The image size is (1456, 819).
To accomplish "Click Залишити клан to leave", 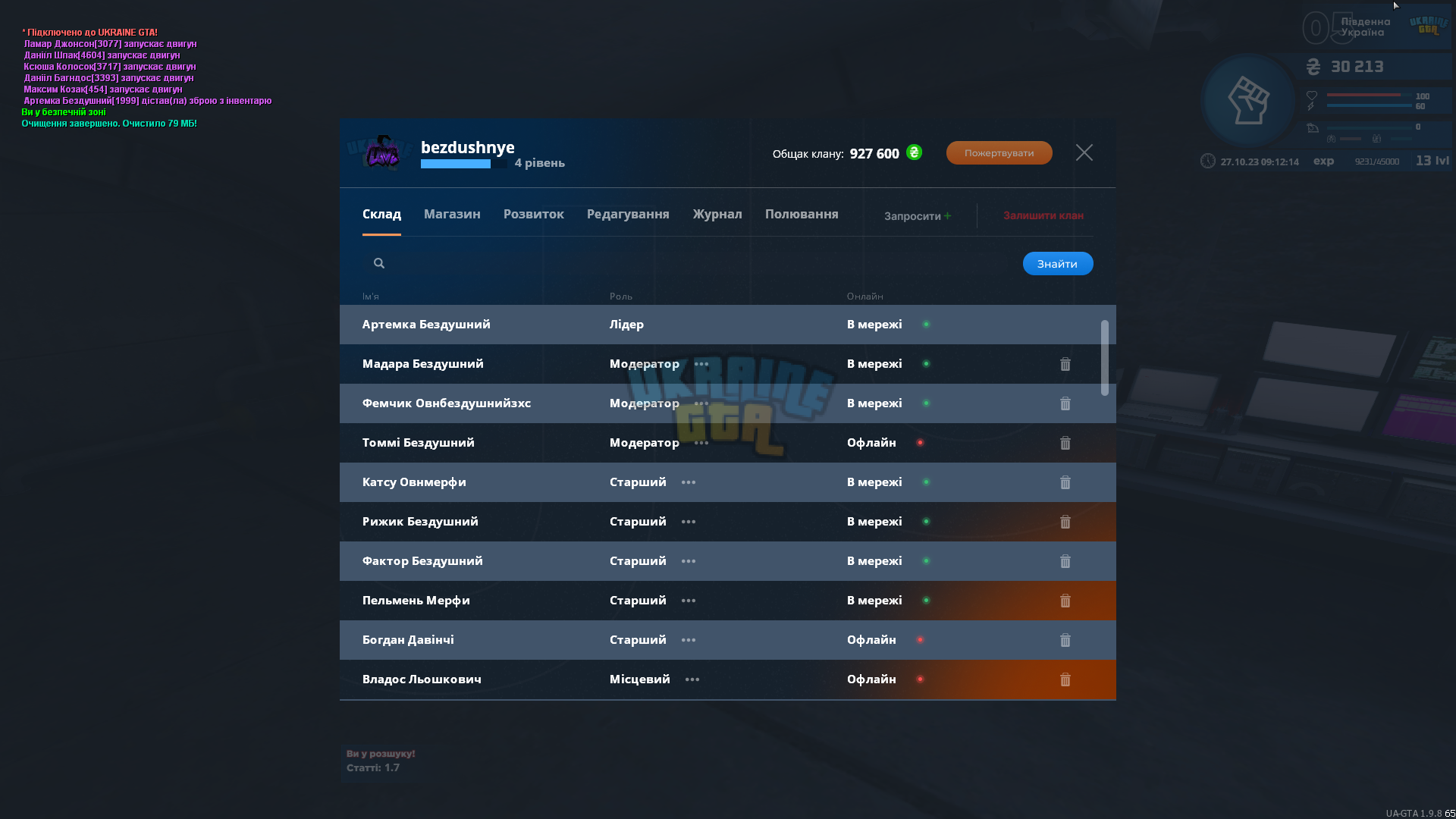I will (x=1043, y=215).
